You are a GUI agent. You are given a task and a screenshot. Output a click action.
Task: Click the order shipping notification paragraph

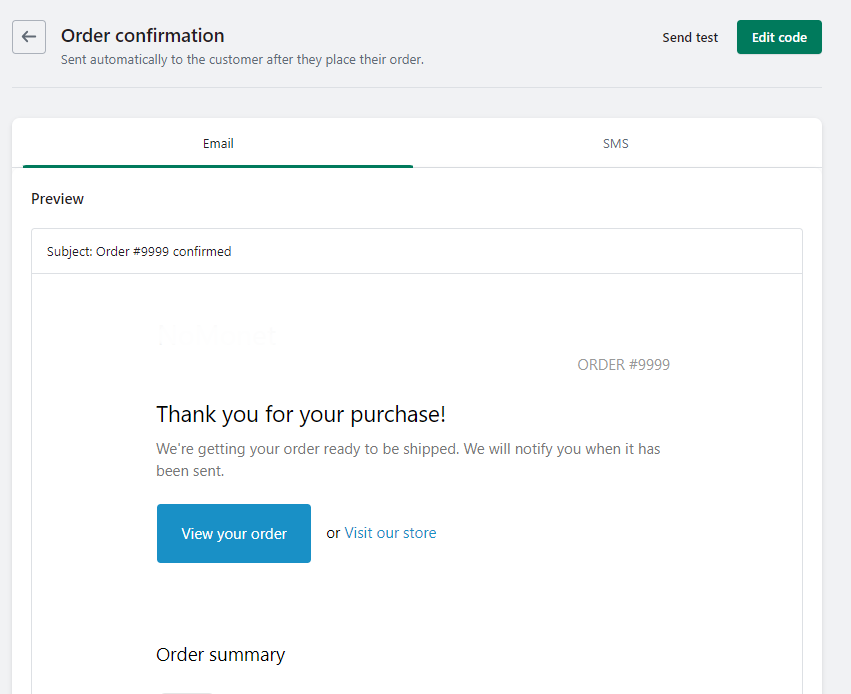(408, 459)
